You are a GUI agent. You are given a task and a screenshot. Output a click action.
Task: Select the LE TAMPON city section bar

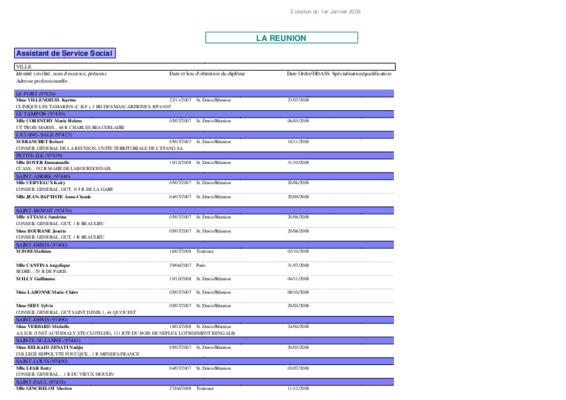click(x=204, y=114)
